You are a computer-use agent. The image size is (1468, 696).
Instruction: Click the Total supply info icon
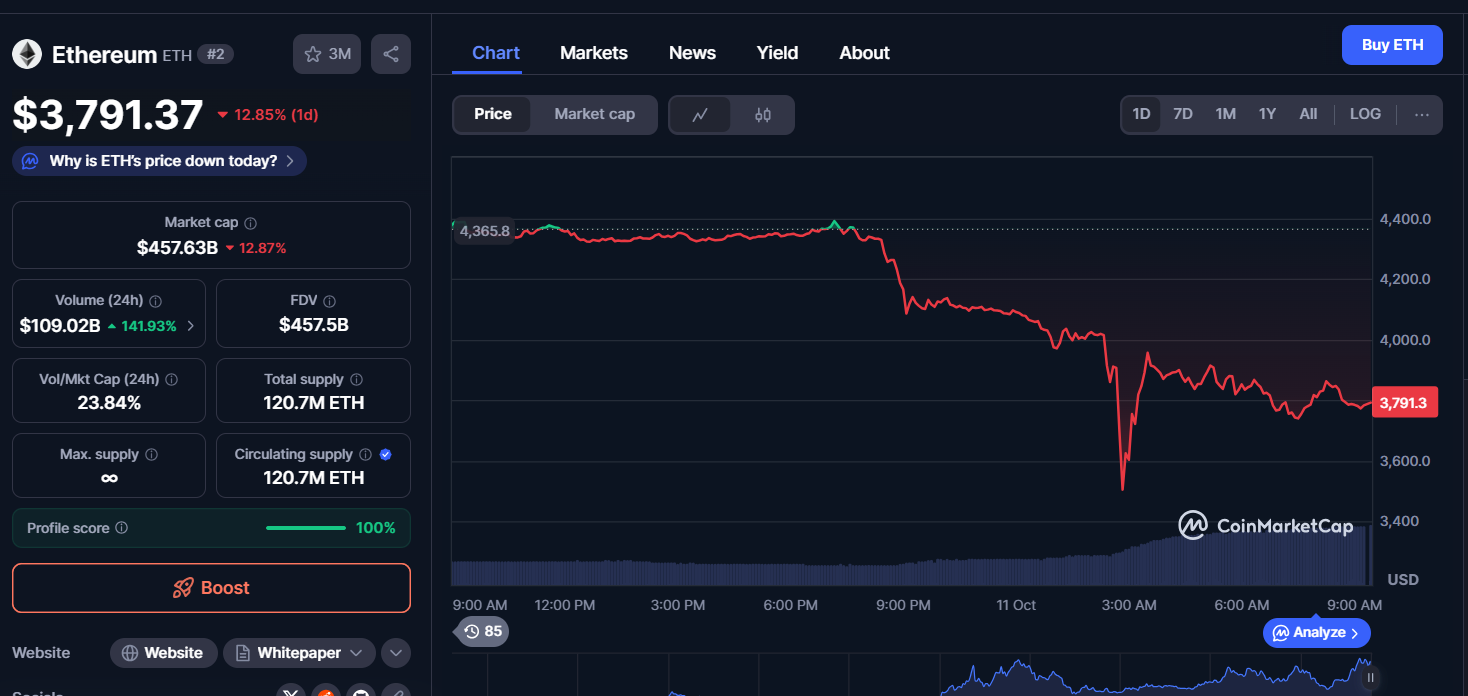point(357,380)
